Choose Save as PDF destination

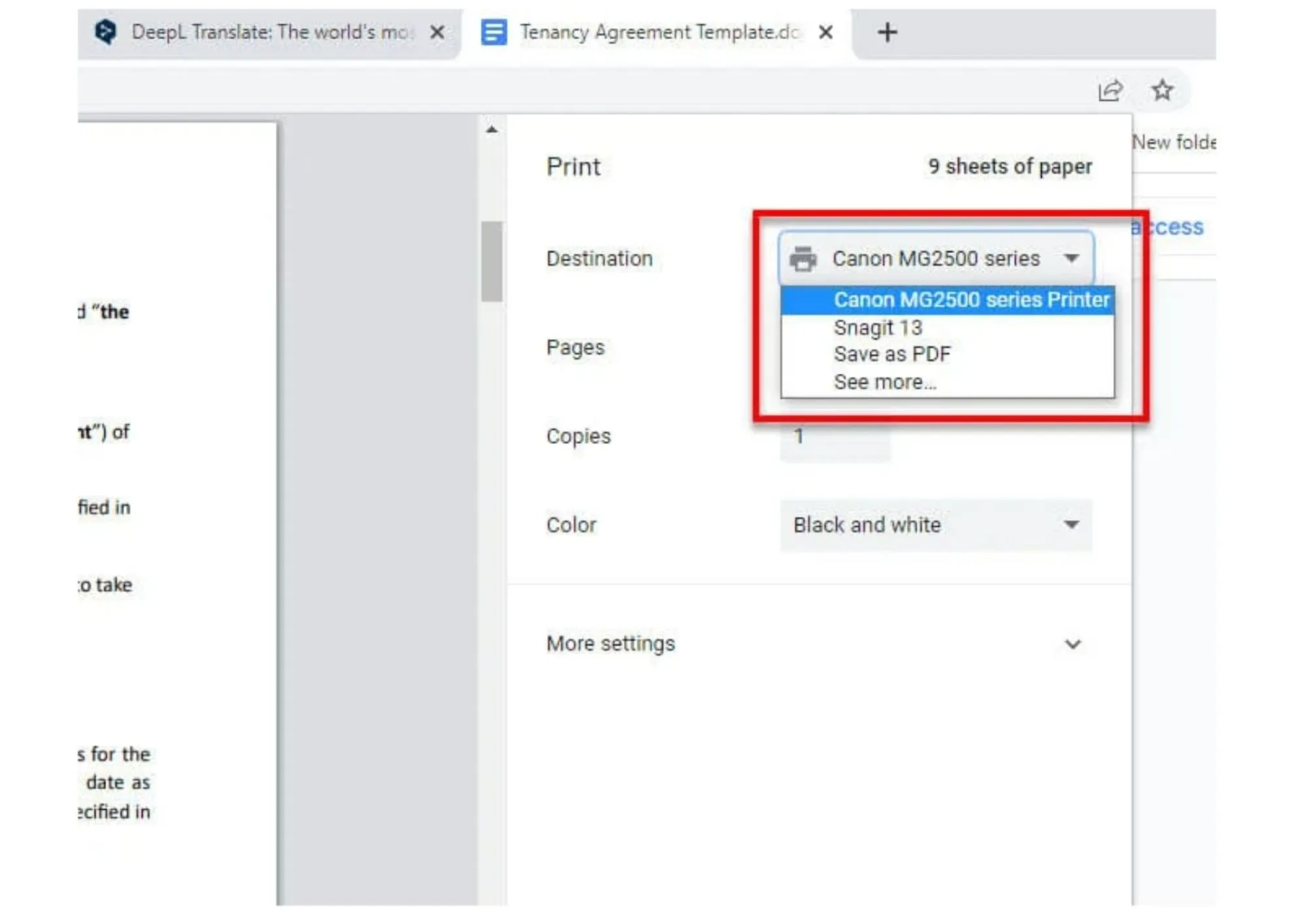[947, 354]
